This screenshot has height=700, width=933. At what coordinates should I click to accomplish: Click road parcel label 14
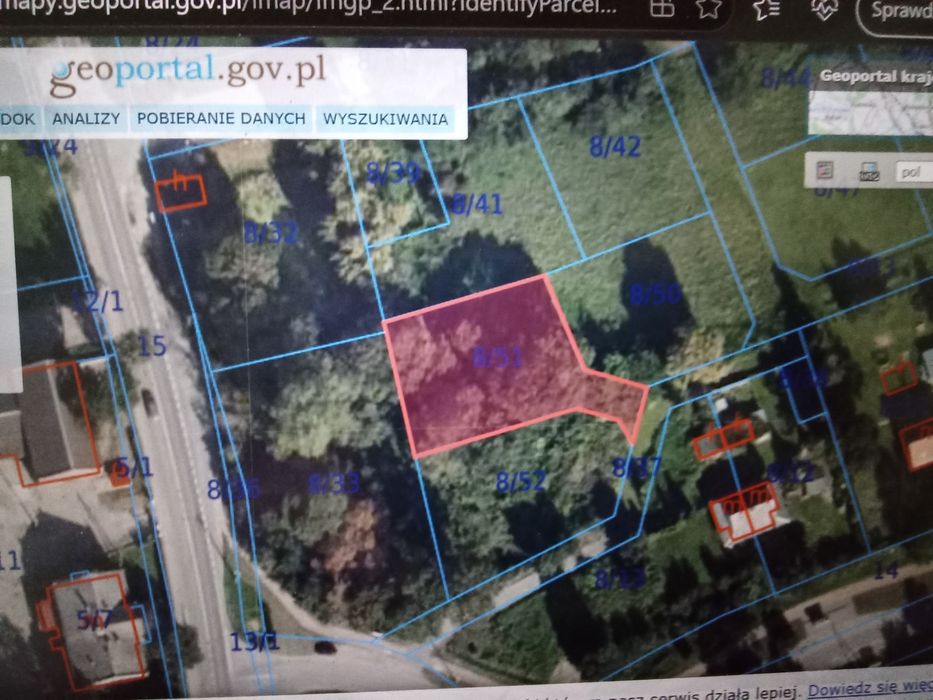(886, 571)
